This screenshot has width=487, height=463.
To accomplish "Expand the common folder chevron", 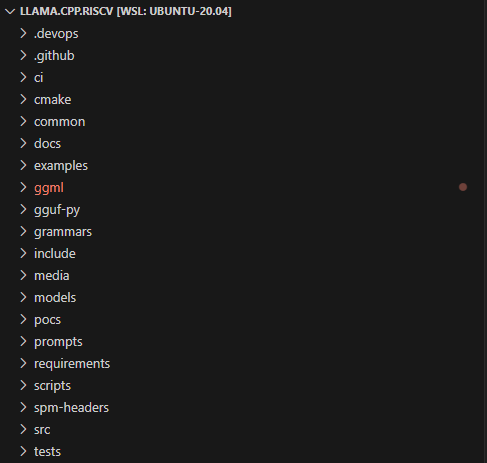I will click(23, 121).
